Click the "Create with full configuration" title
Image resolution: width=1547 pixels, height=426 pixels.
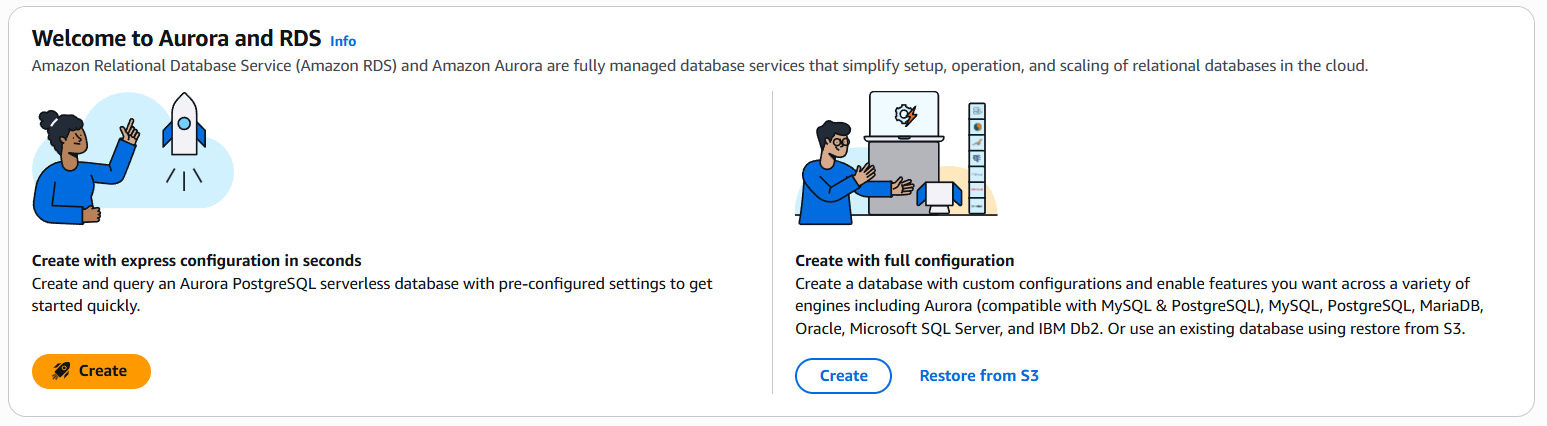click(x=905, y=260)
